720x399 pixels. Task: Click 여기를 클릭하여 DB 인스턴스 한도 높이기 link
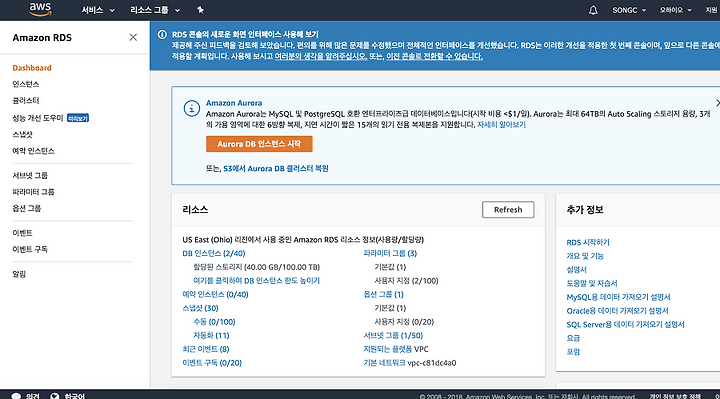tap(256, 281)
